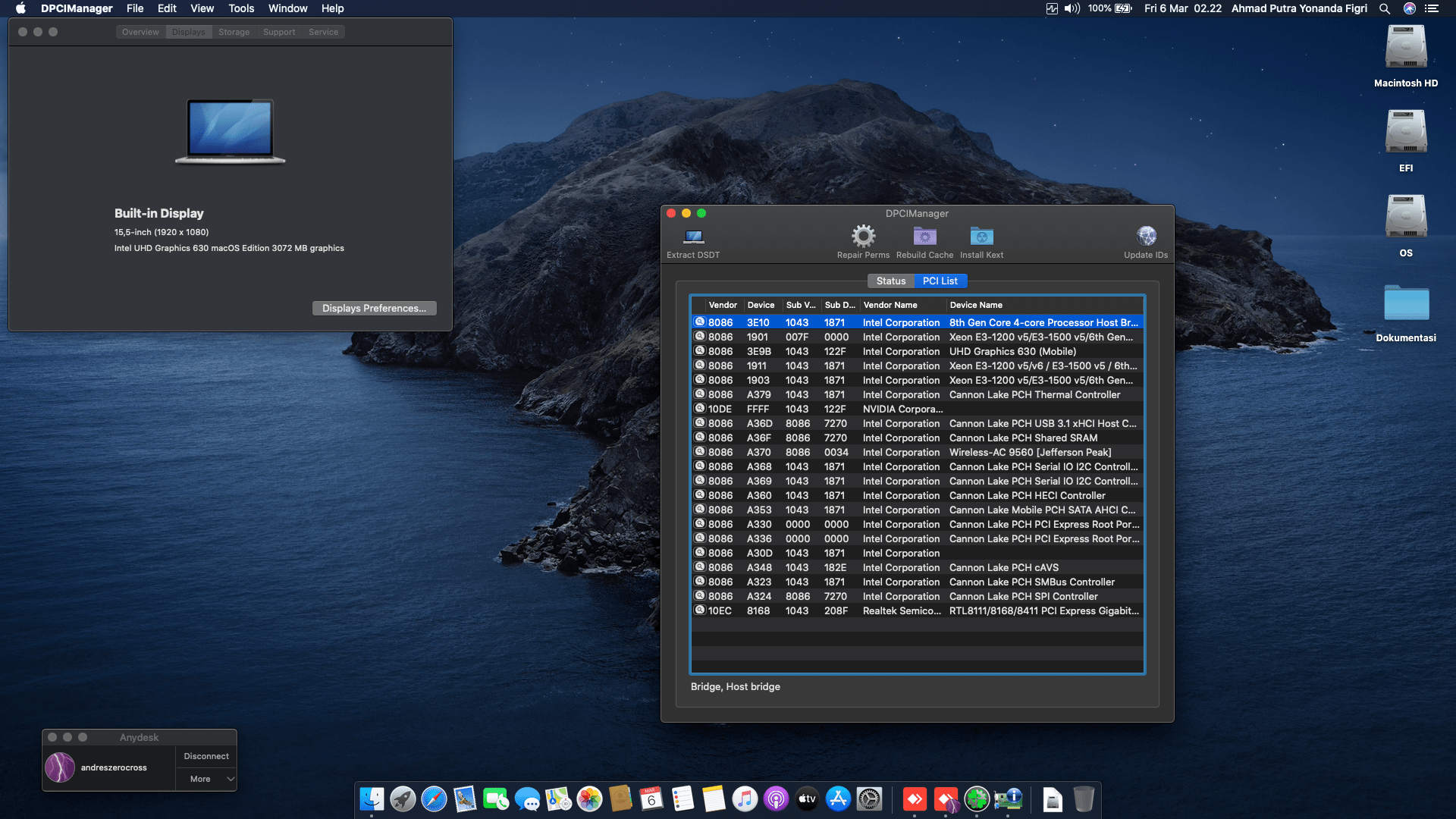Click the date and time in menu bar
Viewport: 1456px width, 819px height.
tap(1183, 8)
